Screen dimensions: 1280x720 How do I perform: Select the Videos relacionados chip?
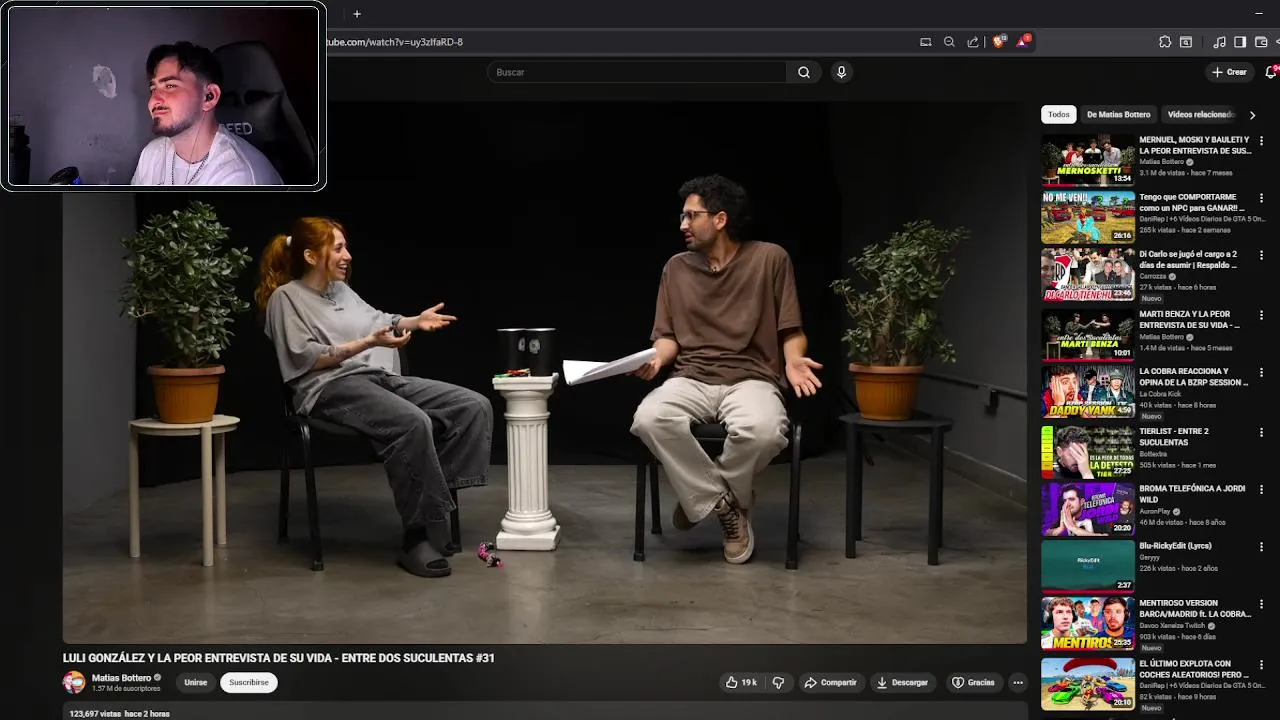click(1200, 114)
